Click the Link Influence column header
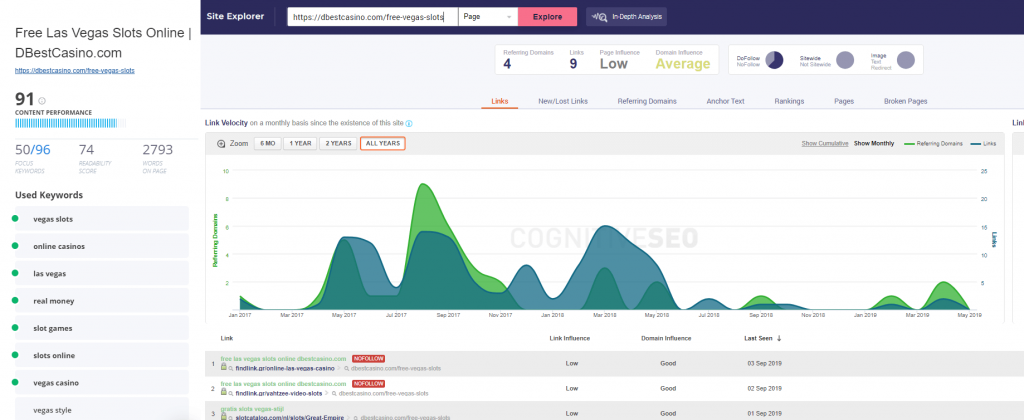The height and width of the screenshot is (420, 1024). (x=571, y=338)
